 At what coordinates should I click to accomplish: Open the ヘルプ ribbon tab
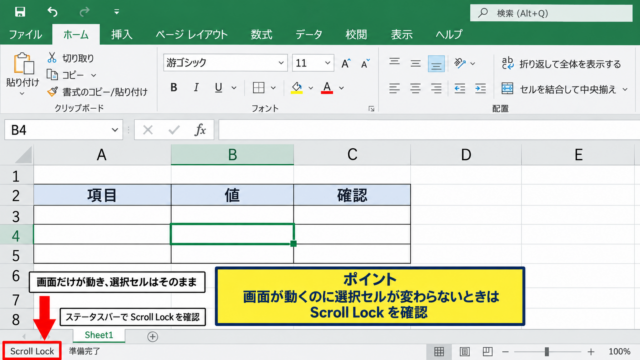tap(449, 35)
